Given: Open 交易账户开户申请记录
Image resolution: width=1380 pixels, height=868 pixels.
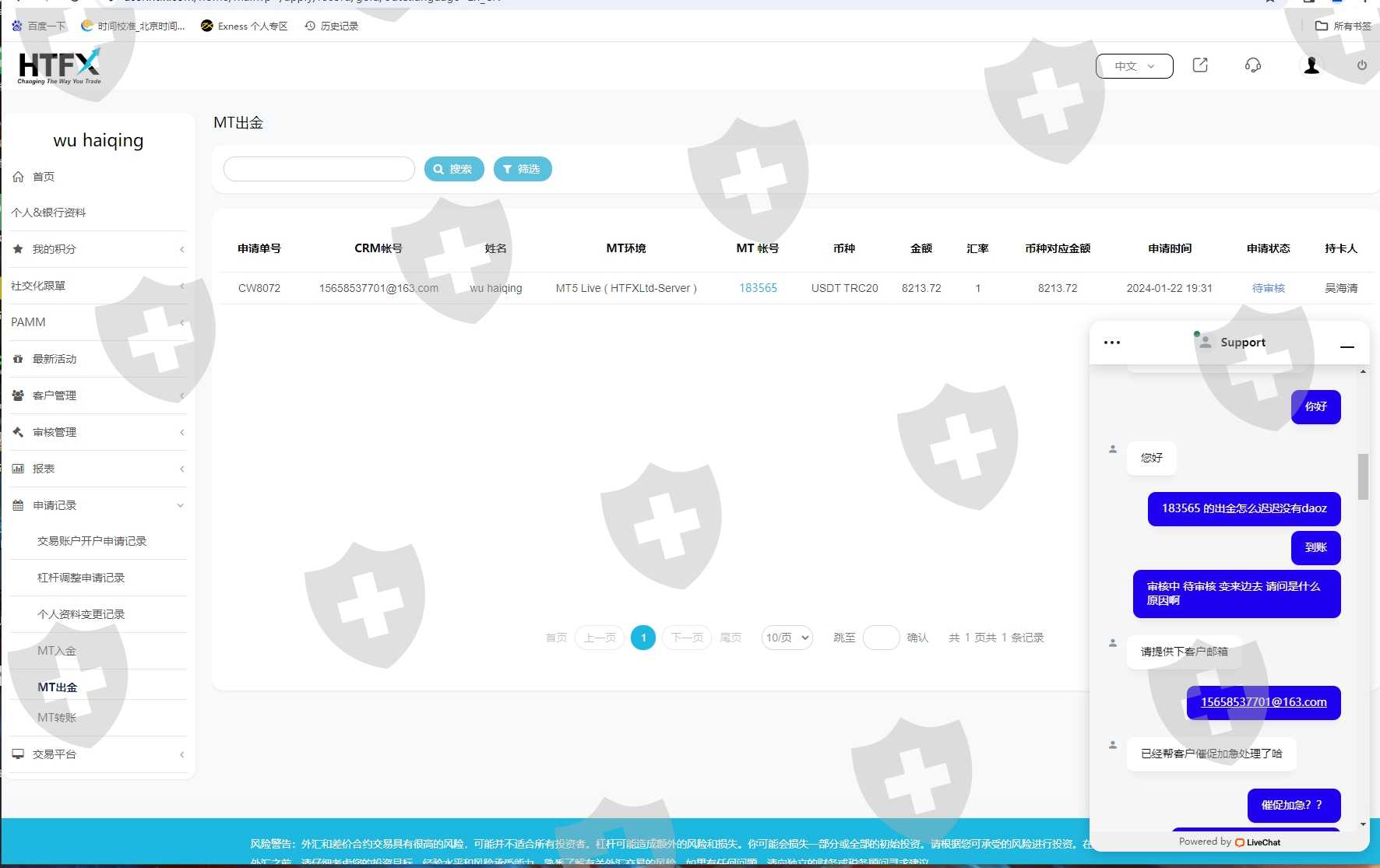Looking at the screenshot, I should 92,541.
